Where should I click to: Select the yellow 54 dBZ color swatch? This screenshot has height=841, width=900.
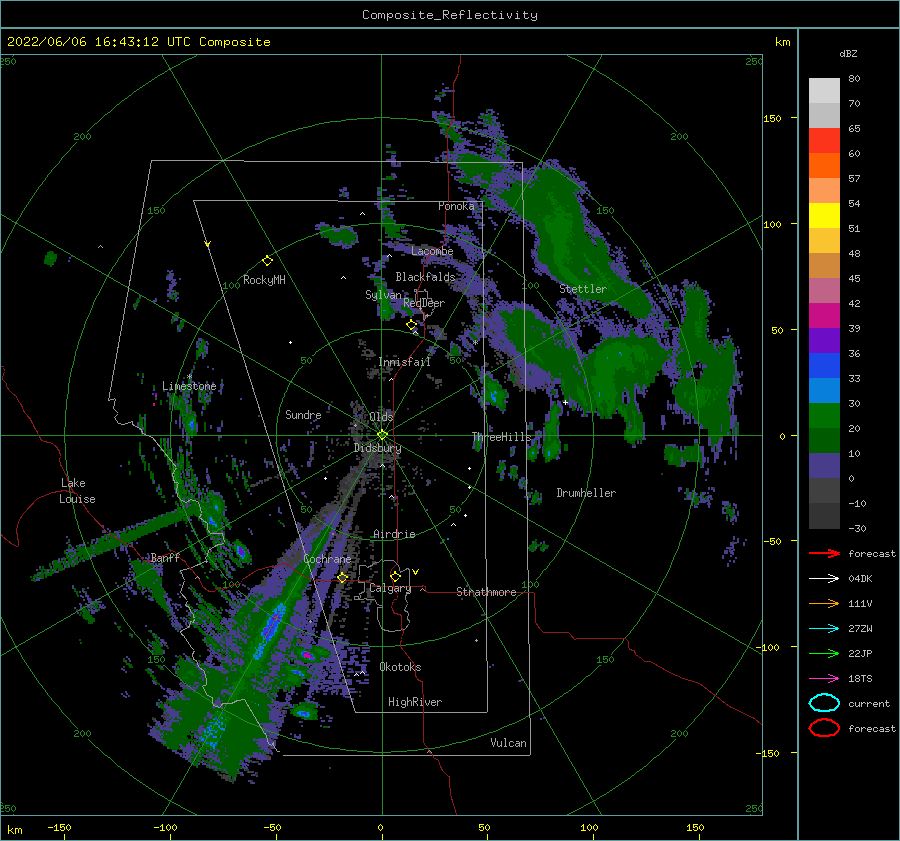pyautogui.click(x=824, y=215)
